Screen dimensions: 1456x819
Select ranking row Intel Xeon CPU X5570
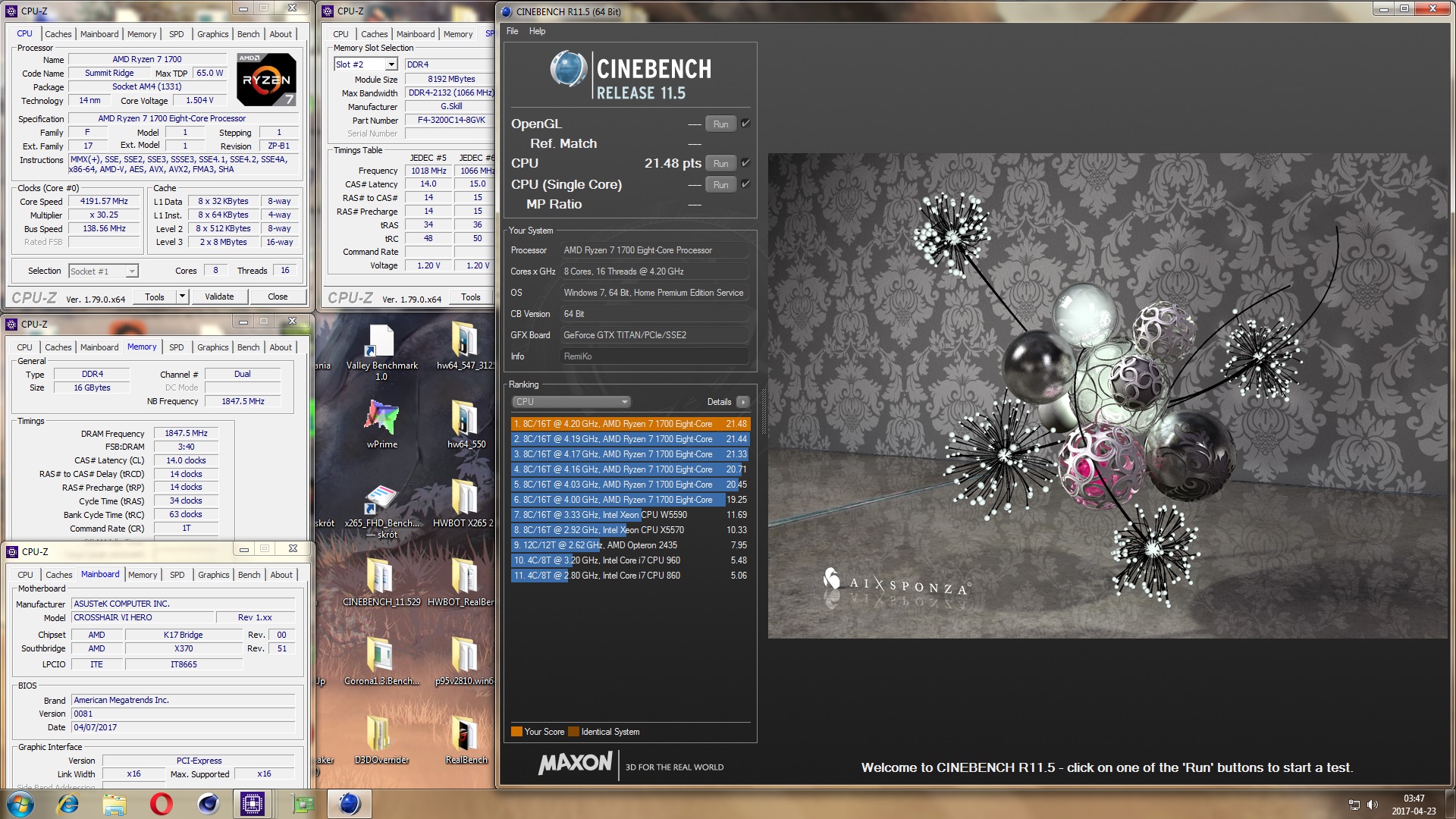pos(631,530)
